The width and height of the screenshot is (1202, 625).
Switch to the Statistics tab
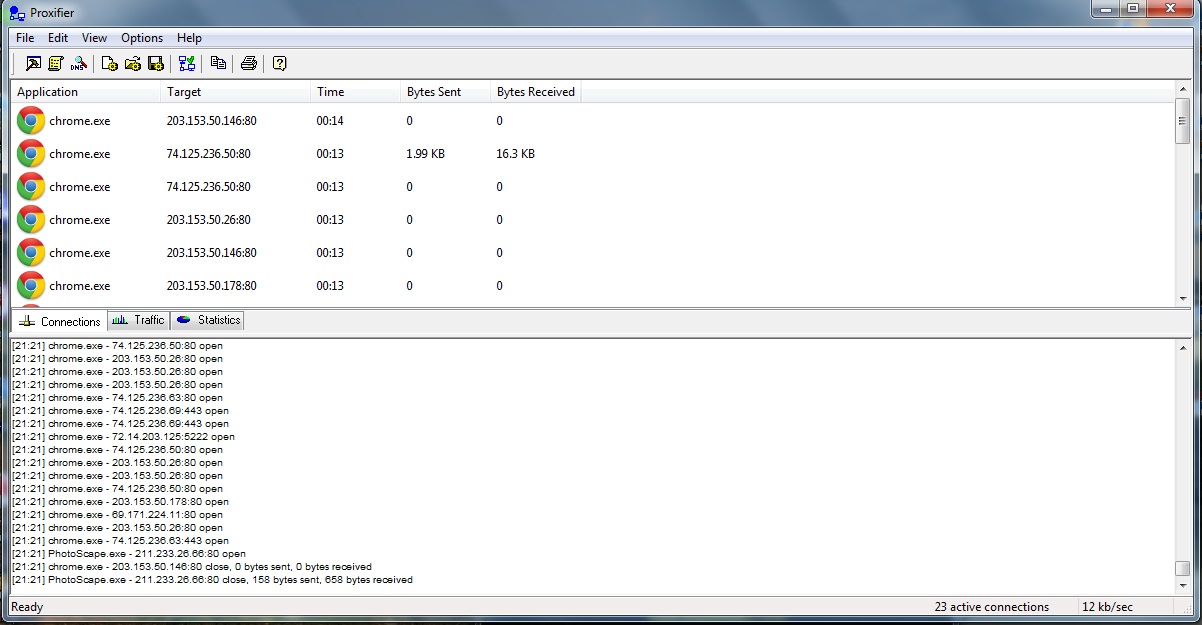click(x=207, y=320)
